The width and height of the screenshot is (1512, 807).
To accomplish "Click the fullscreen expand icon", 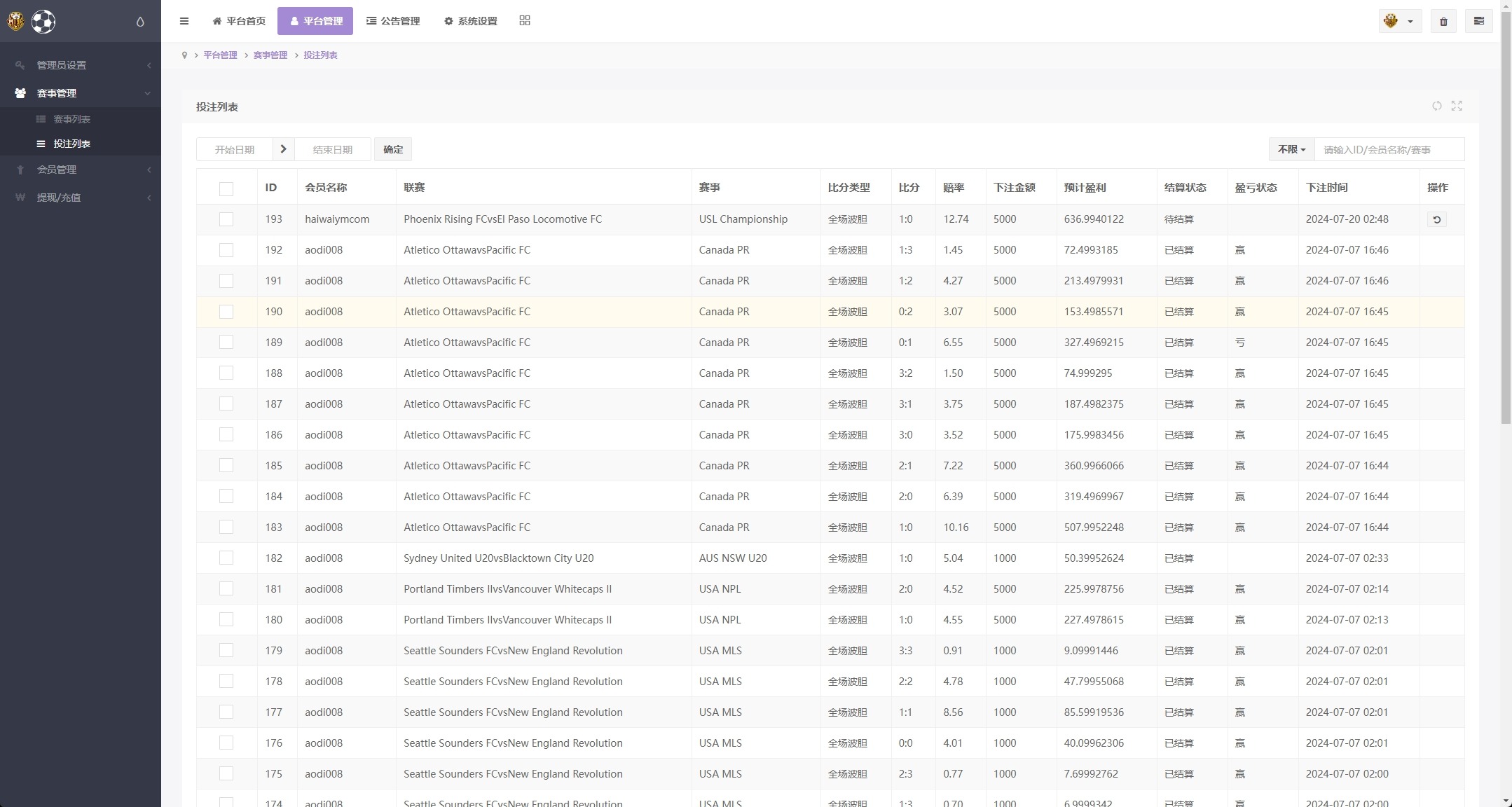I will pyautogui.click(x=1457, y=106).
